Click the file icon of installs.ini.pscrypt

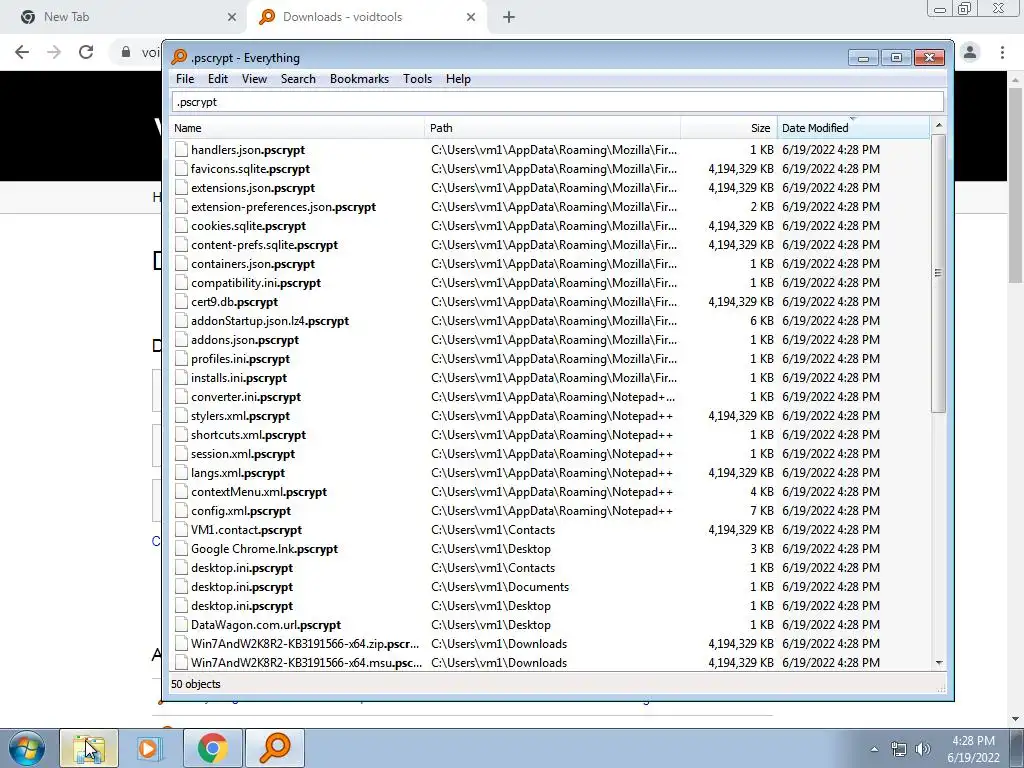pyautogui.click(x=181, y=377)
